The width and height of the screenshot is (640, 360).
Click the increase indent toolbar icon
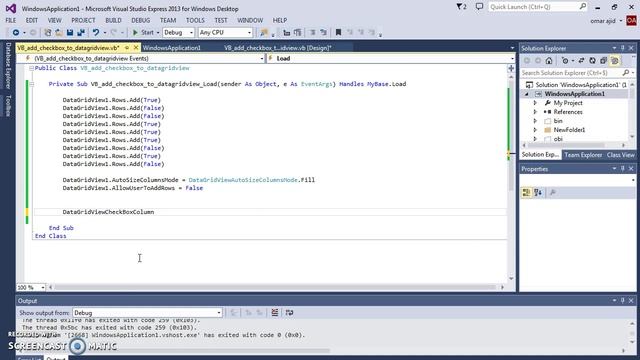(x=298, y=32)
